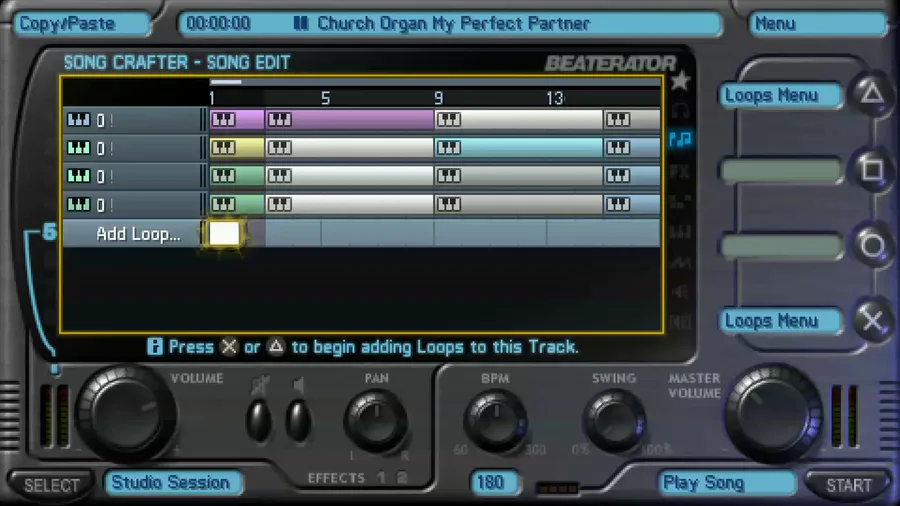Click timeline bar marker 9

point(439,99)
